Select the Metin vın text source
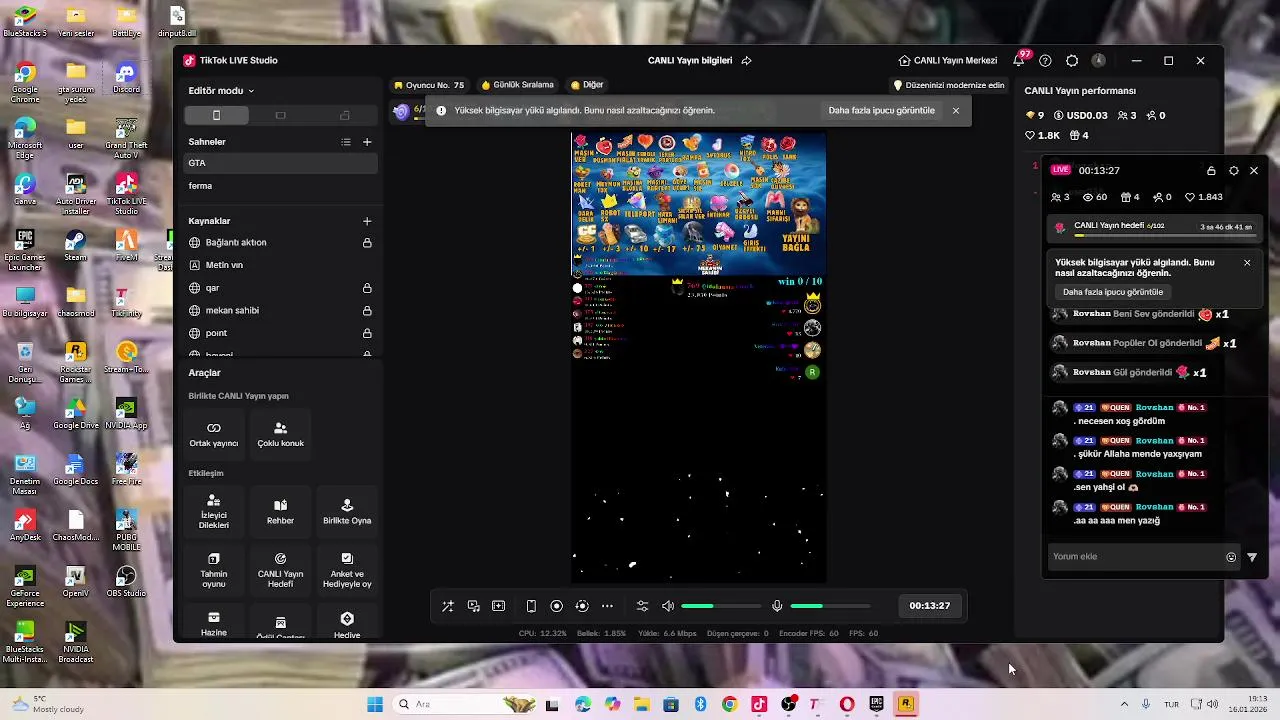The image size is (1280, 720). 280,265
